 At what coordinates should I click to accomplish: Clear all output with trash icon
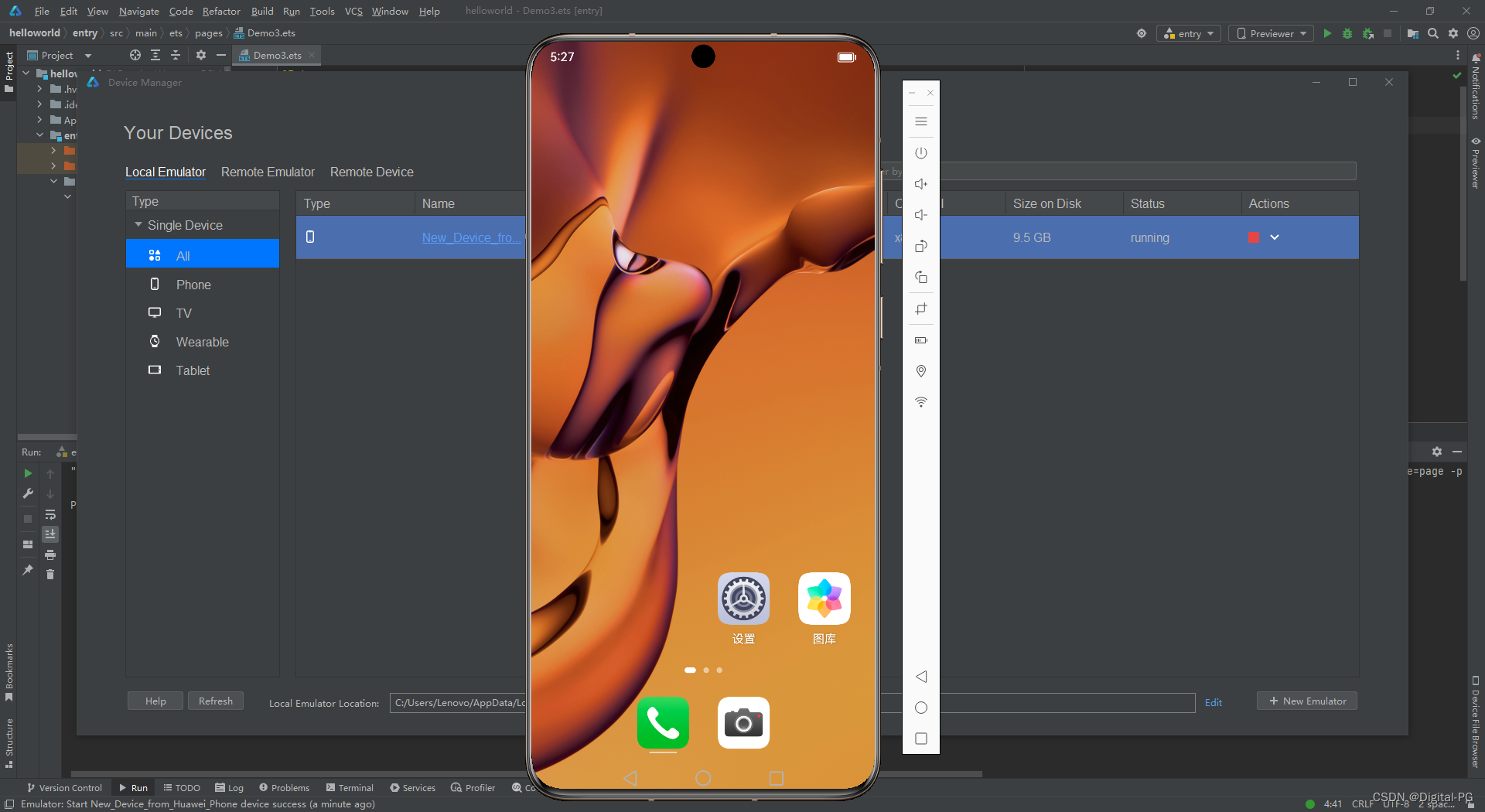pyautogui.click(x=50, y=575)
